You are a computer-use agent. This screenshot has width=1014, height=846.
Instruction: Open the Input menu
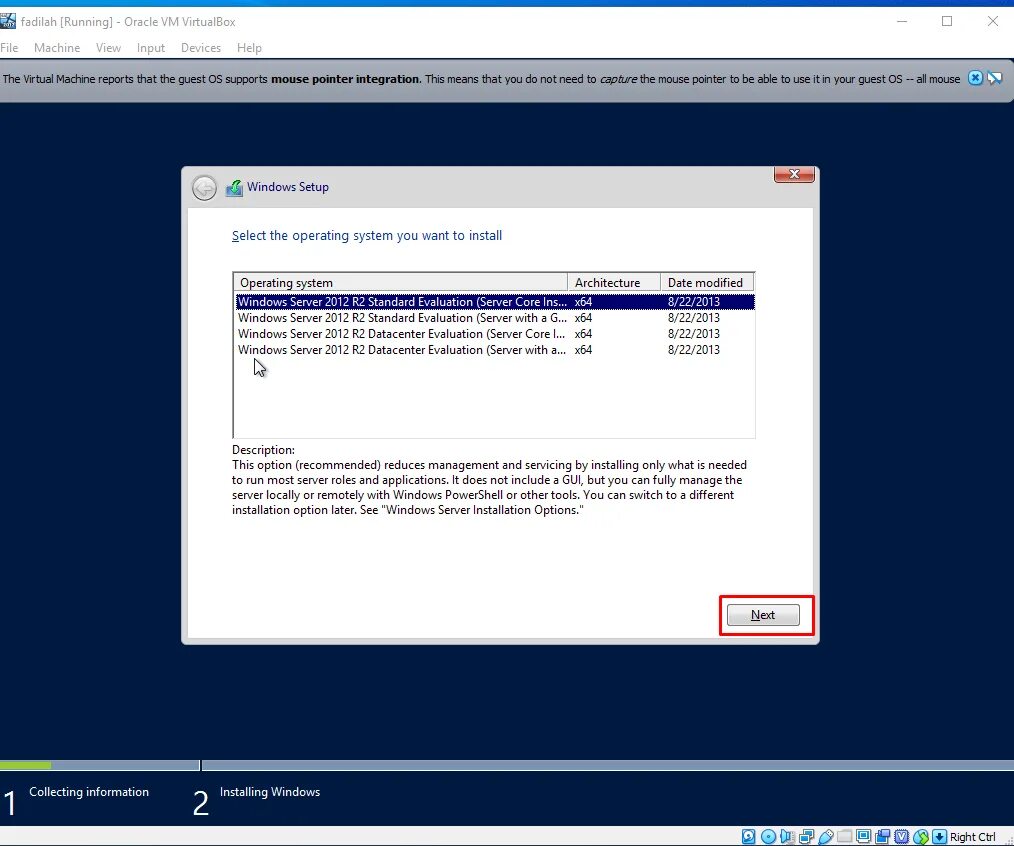click(x=151, y=48)
